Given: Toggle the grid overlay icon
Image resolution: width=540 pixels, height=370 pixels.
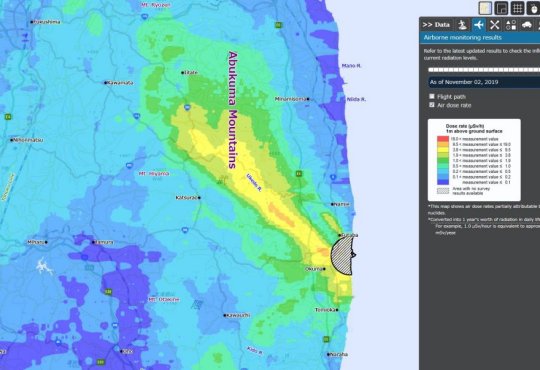Looking at the screenshot, I should (x=517, y=8).
